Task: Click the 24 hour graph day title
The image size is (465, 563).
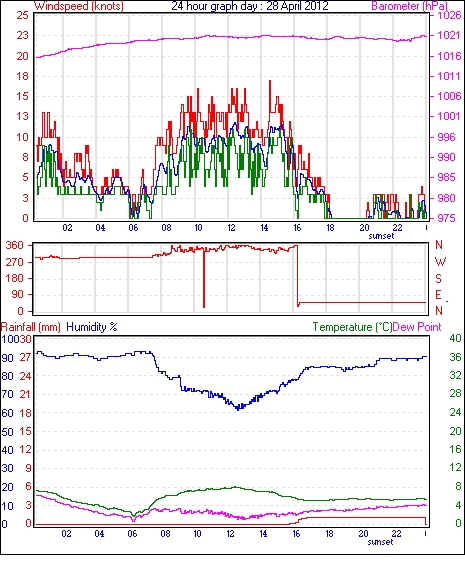Action: (x=250, y=6)
